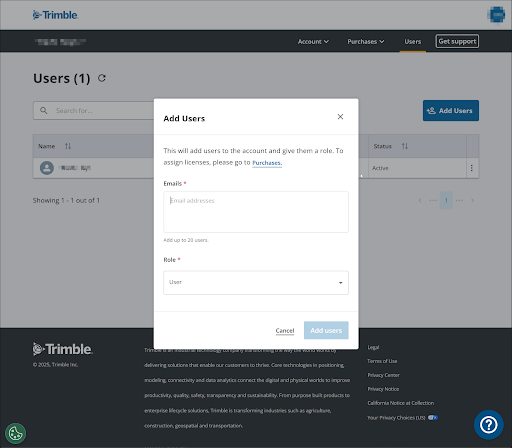Click the refresh icon beside Users (1)
The image size is (512, 448).
[x=102, y=78]
